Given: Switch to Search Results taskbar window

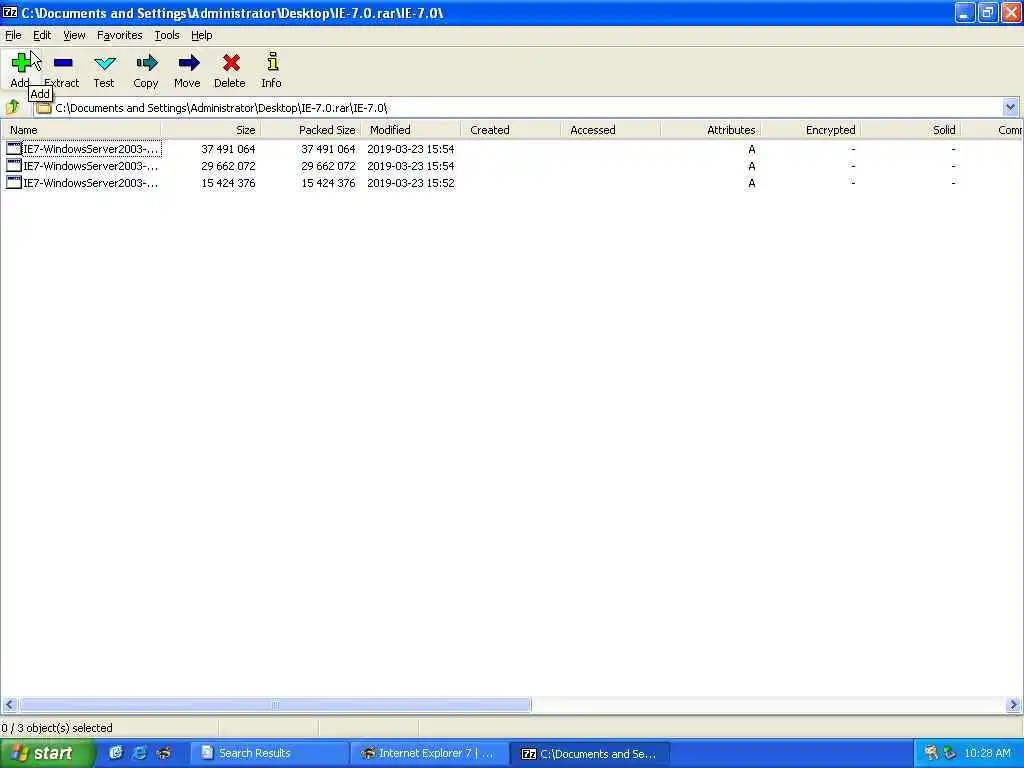Looking at the screenshot, I should click(269, 753).
